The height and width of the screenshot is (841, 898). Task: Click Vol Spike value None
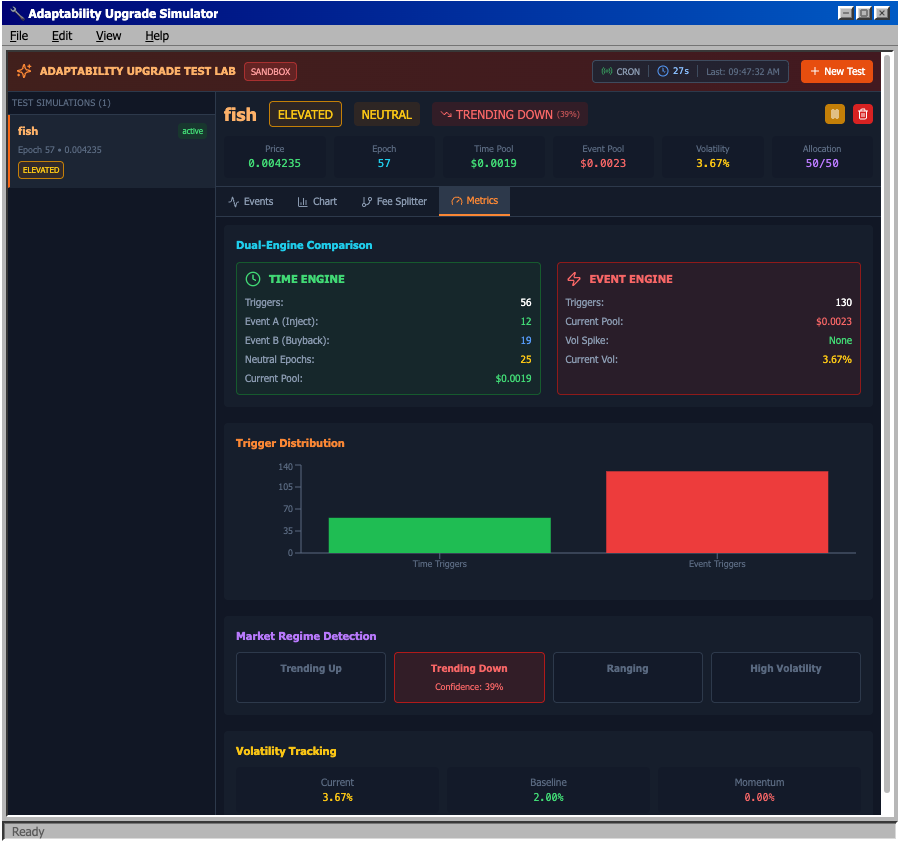[840, 340]
